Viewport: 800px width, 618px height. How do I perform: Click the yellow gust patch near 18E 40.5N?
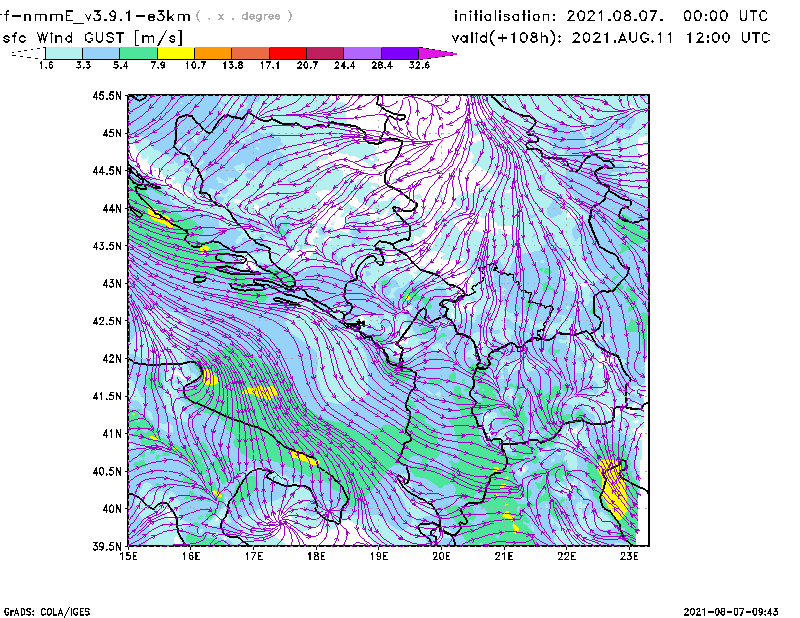(x=304, y=458)
